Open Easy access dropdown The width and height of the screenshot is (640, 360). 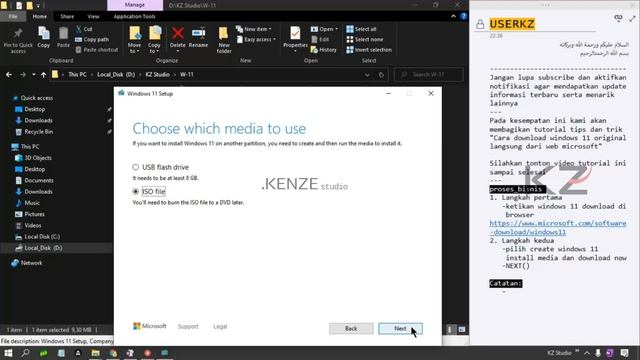256,40
